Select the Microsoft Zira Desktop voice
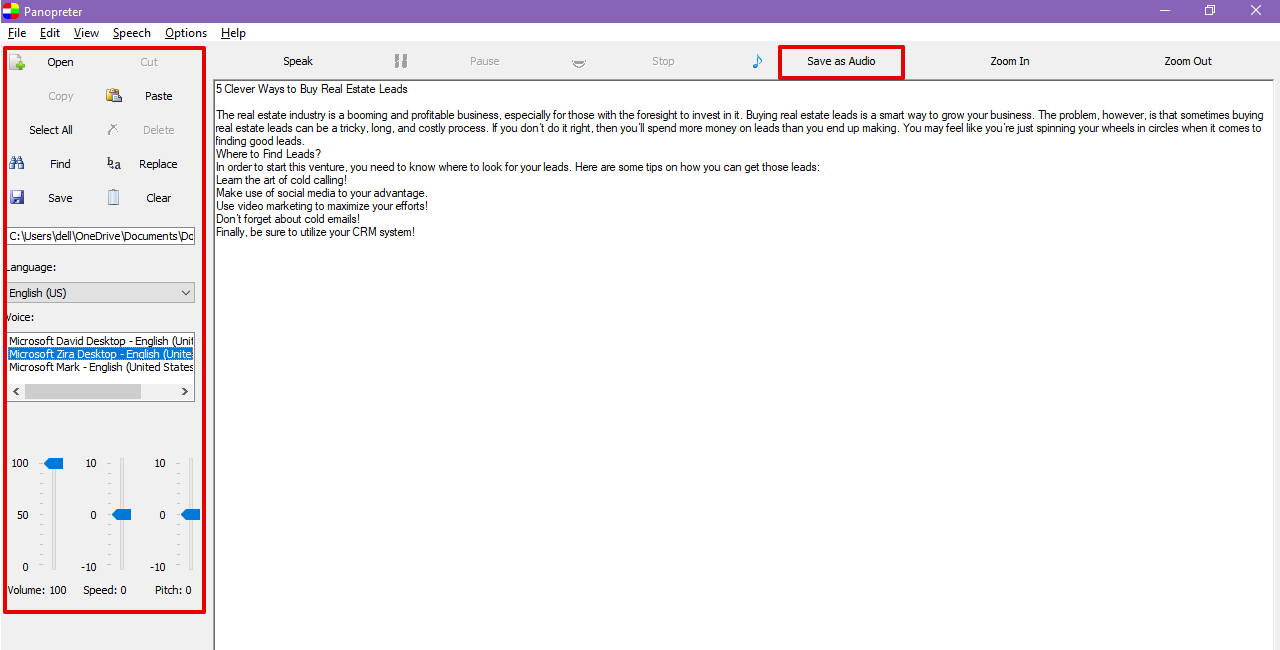The width and height of the screenshot is (1280, 650). [x=101, y=354]
